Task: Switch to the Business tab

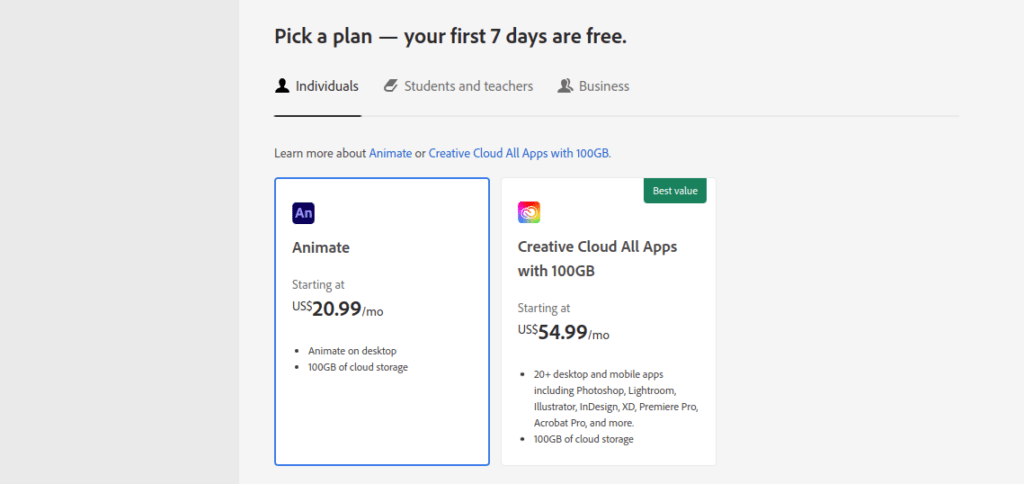Action: (593, 86)
